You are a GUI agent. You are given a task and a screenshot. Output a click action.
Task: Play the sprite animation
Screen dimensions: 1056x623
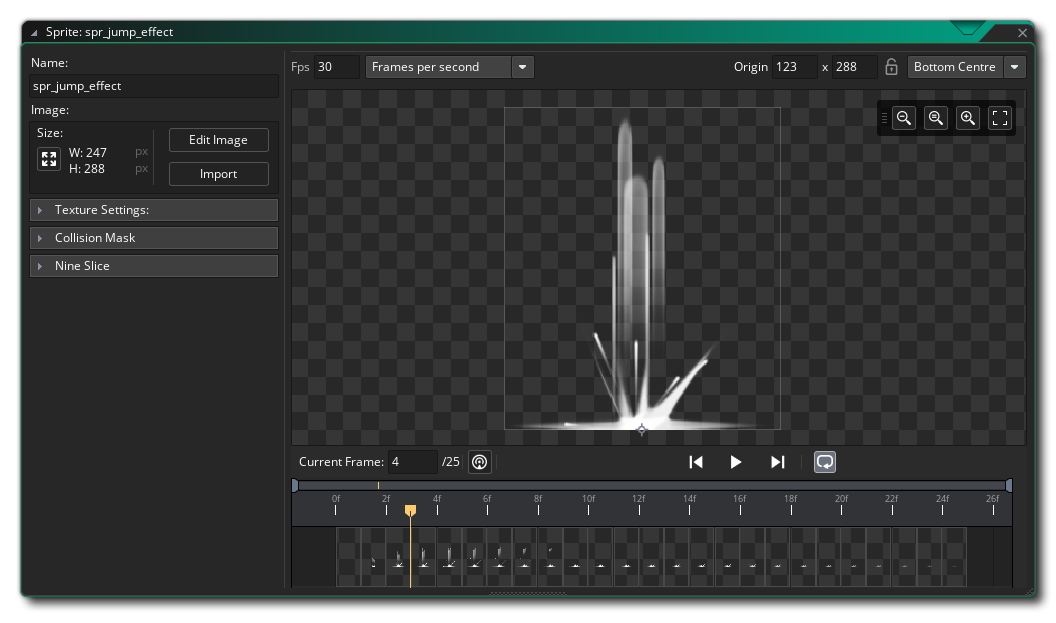(x=736, y=462)
